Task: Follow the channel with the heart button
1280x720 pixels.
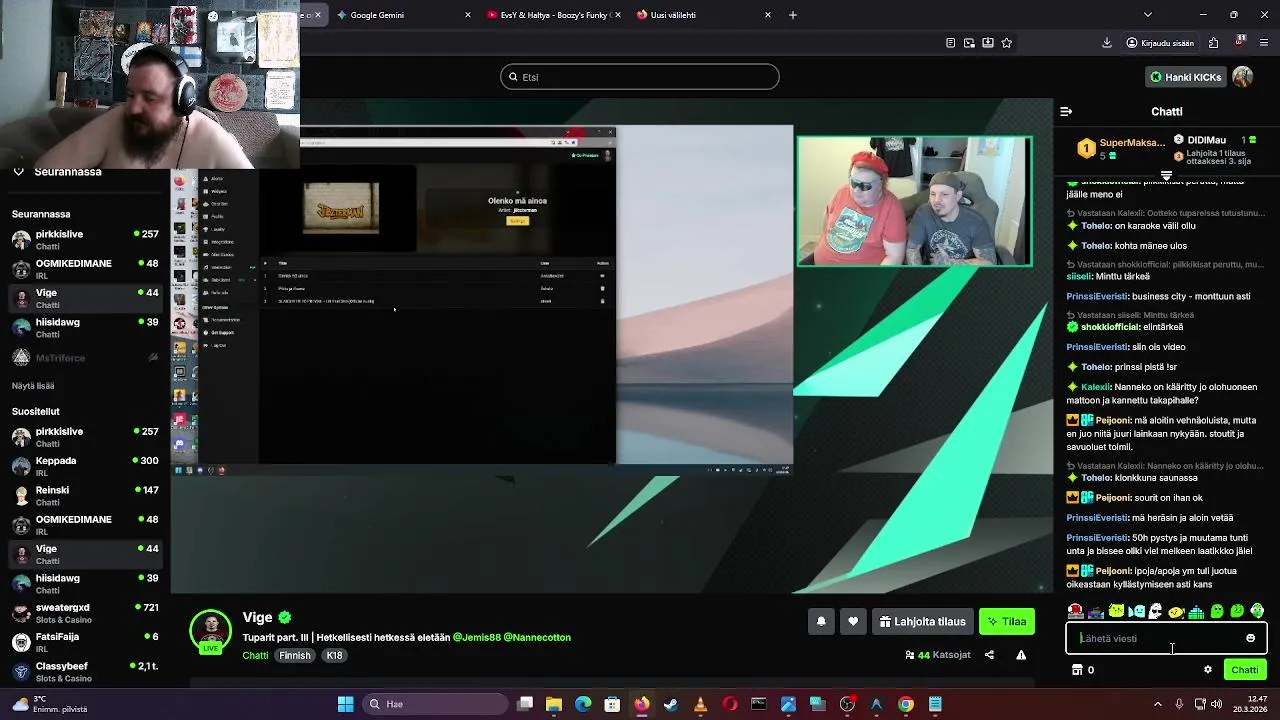Action: click(x=853, y=622)
